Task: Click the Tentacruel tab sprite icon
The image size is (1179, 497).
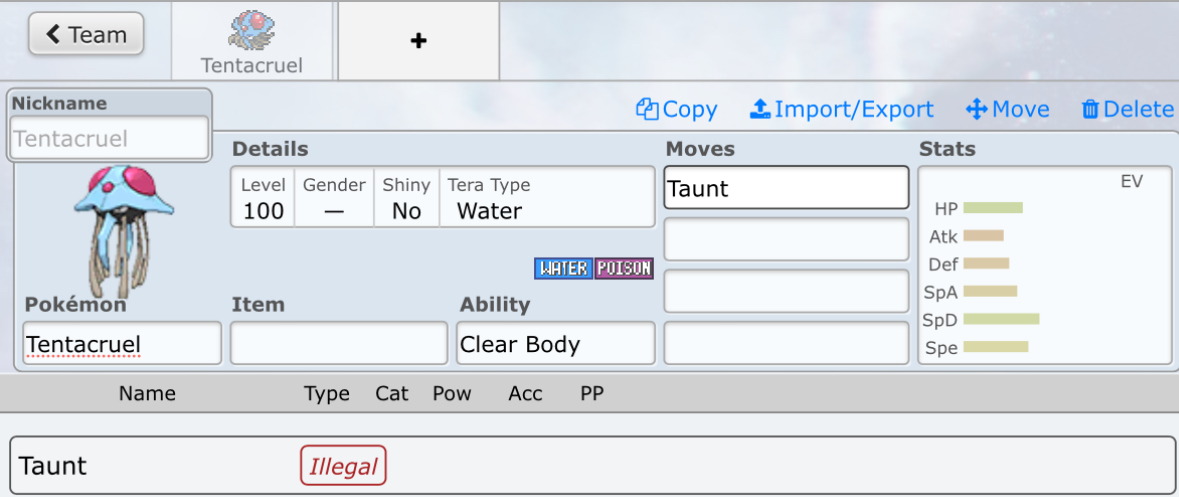Action: point(252,32)
